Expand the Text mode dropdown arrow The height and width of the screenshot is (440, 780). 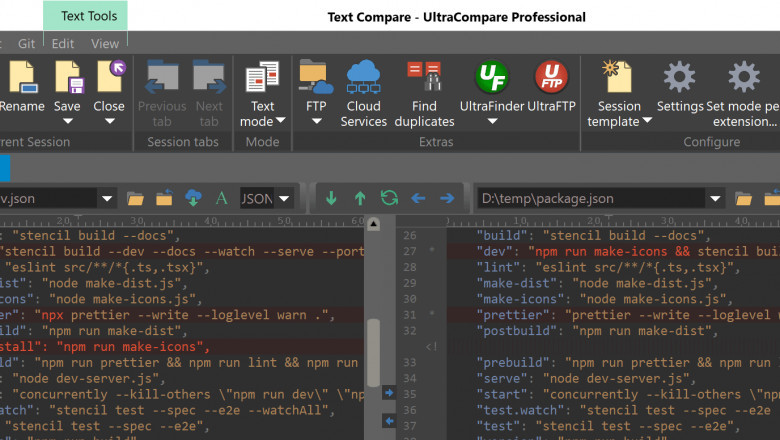(281, 120)
